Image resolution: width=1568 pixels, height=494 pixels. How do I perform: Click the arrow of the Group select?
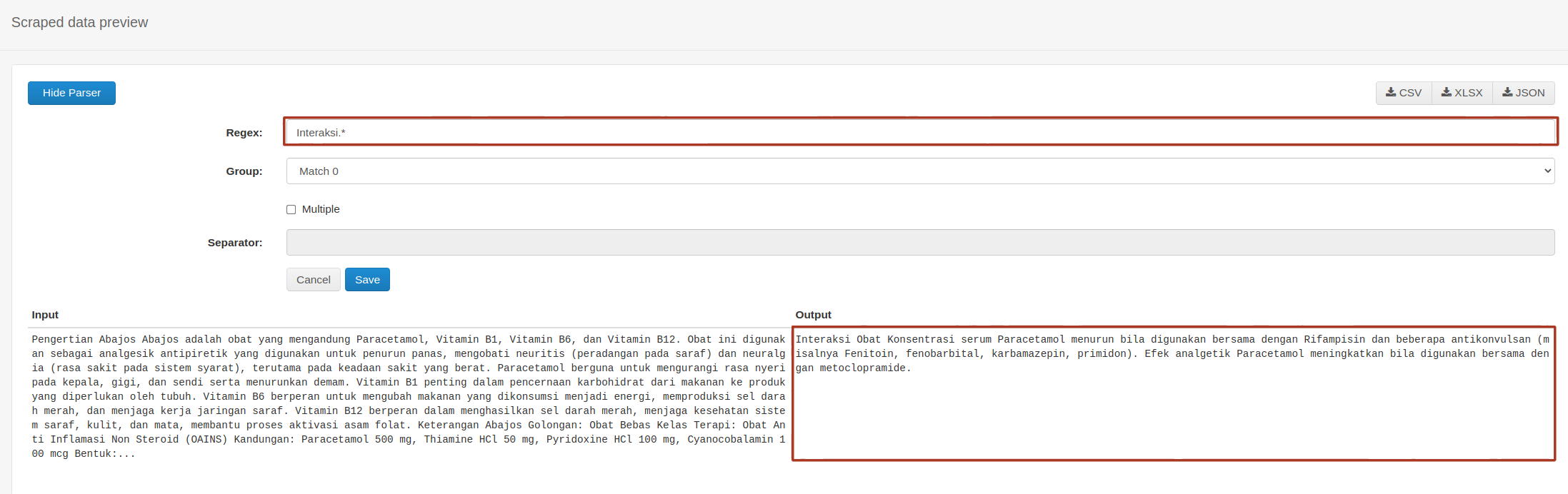[x=1547, y=171]
